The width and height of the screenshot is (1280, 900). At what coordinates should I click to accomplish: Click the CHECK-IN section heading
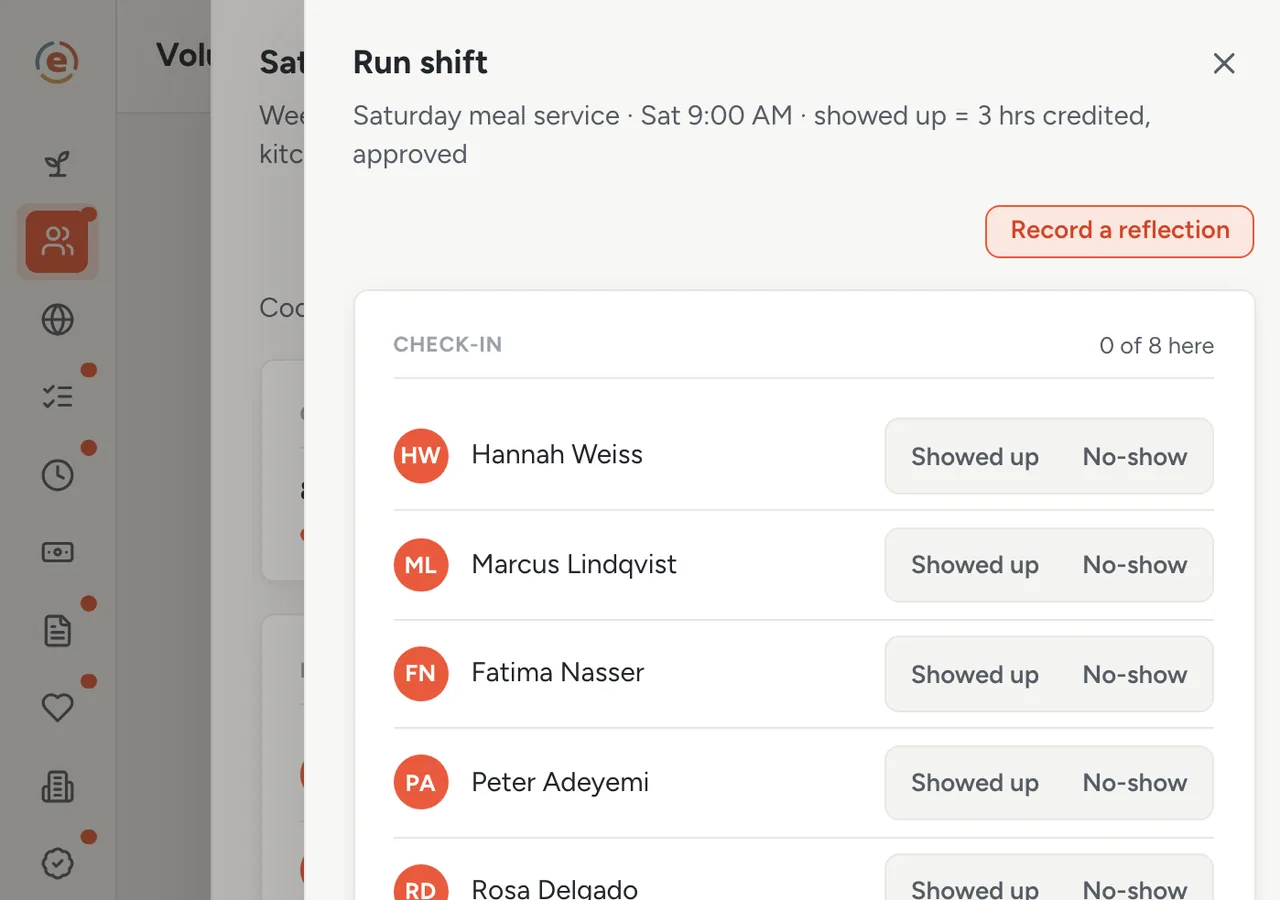tap(448, 345)
